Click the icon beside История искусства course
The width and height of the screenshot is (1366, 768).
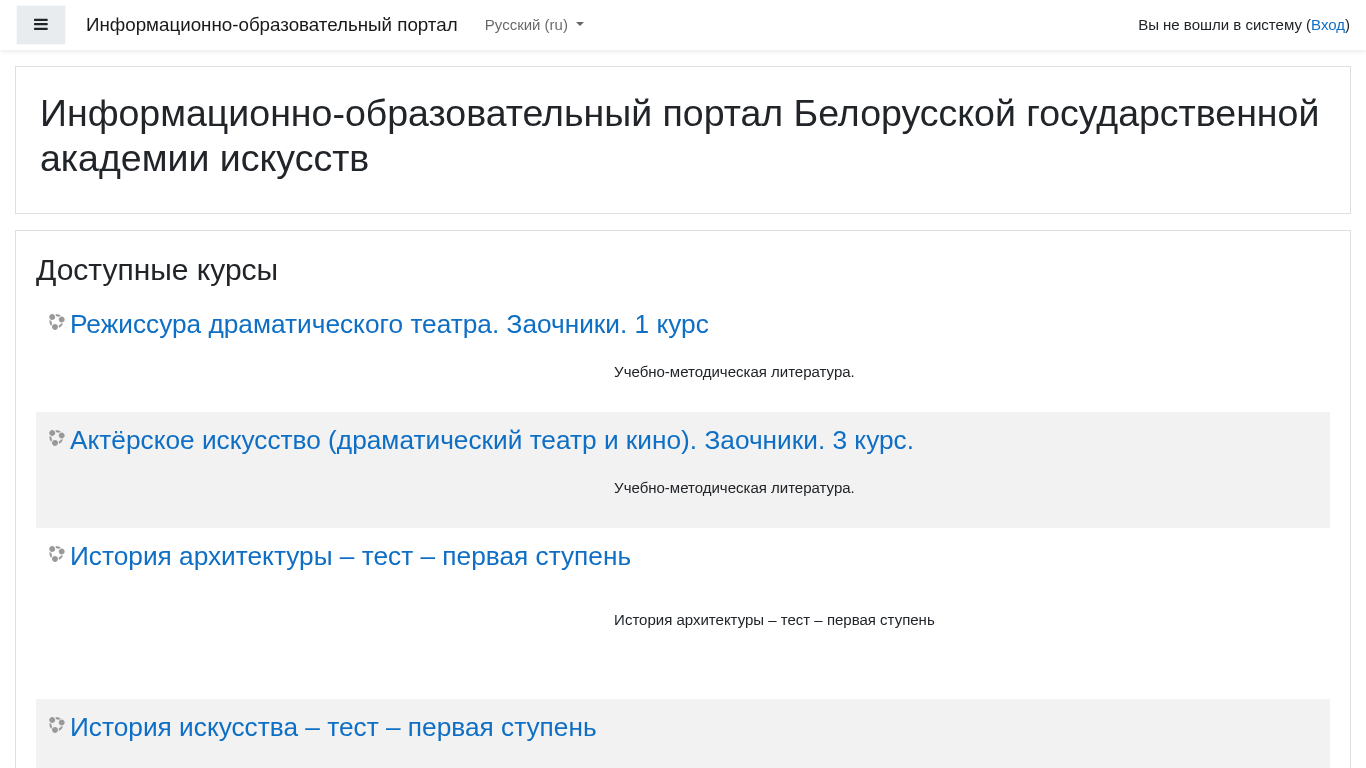(x=56, y=725)
